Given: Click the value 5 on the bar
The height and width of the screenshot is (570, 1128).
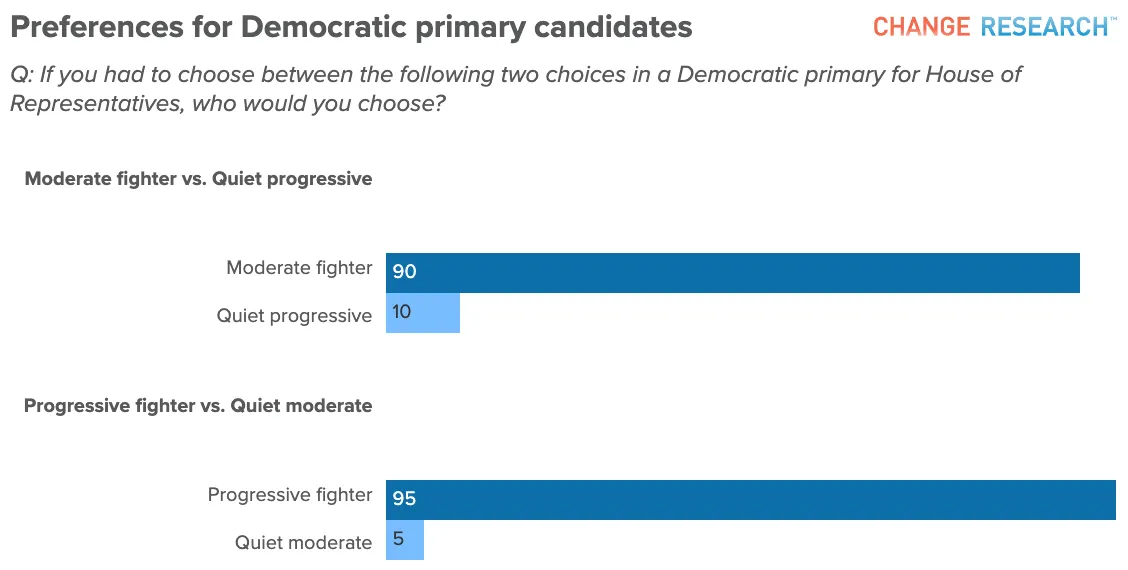Looking at the screenshot, I should [x=398, y=539].
